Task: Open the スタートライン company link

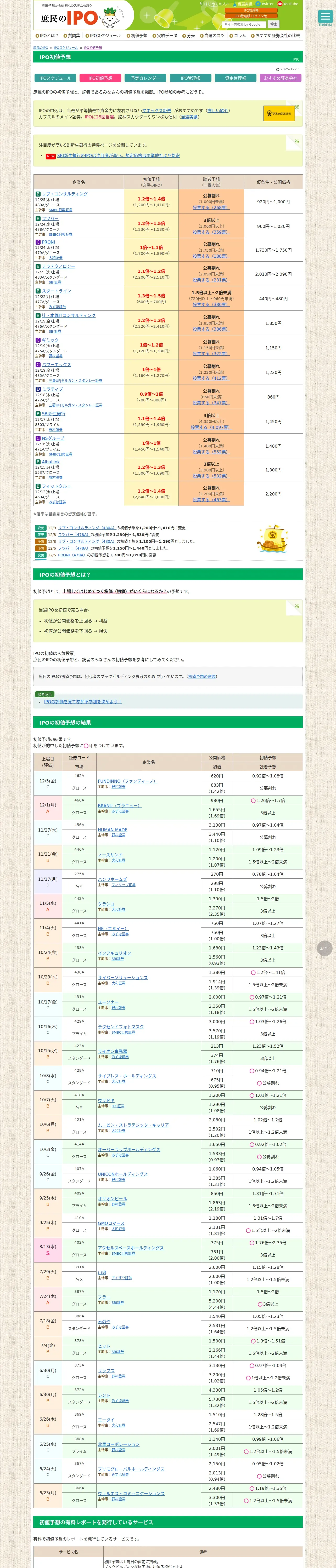Action: coord(57,291)
